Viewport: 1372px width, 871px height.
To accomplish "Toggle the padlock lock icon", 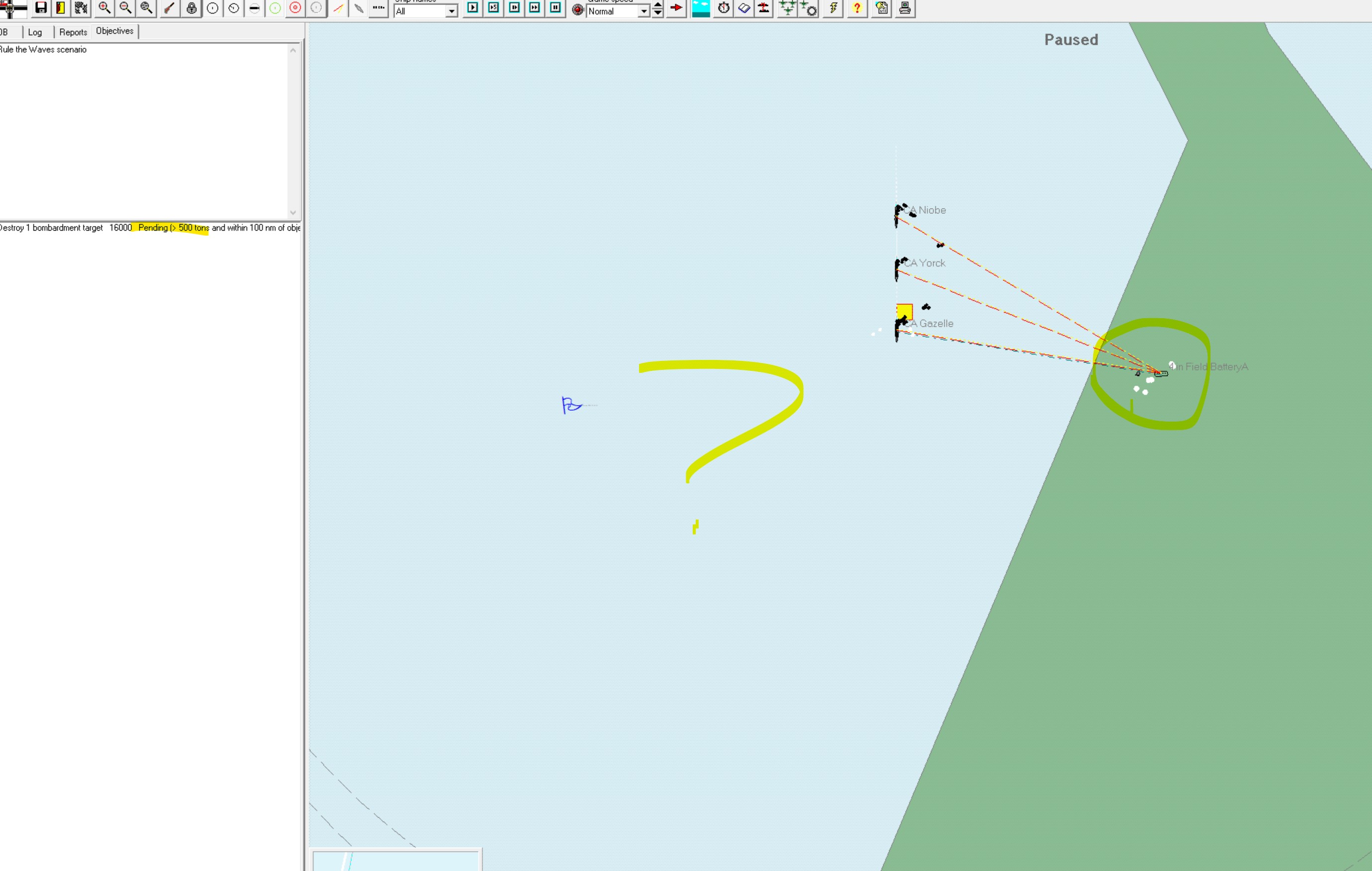I will pos(191,8).
